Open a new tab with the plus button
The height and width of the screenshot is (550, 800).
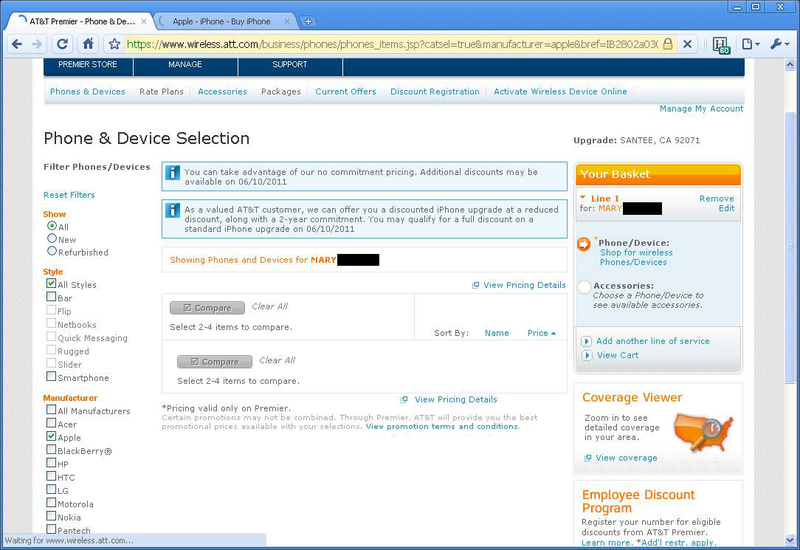(308, 21)
